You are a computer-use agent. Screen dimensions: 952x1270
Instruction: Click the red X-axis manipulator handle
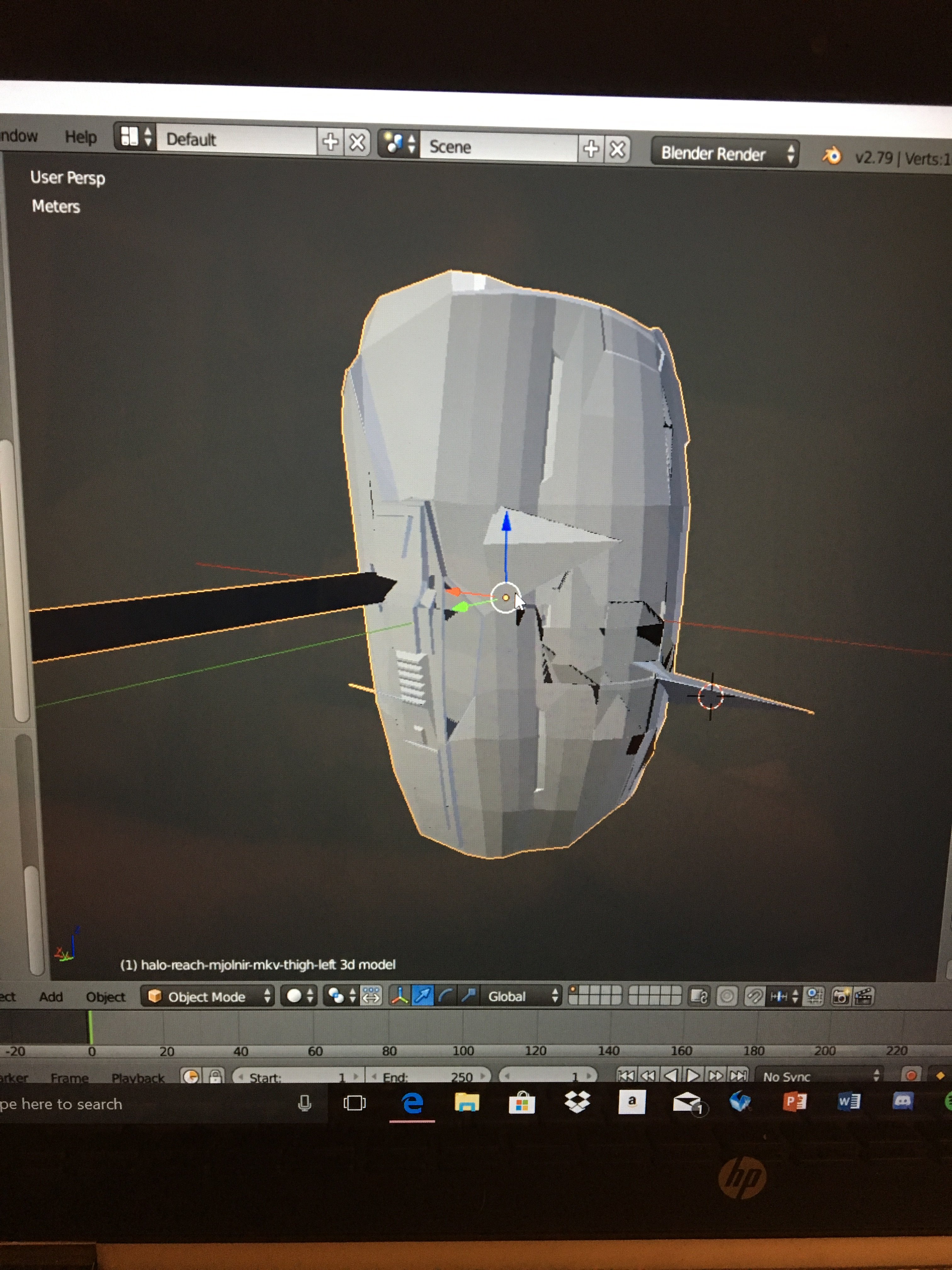453,591
